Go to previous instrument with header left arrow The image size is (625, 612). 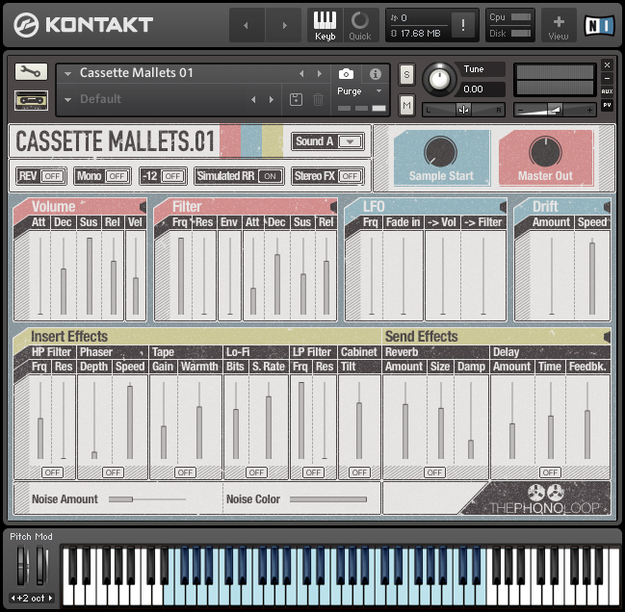[x=246, y=26]
